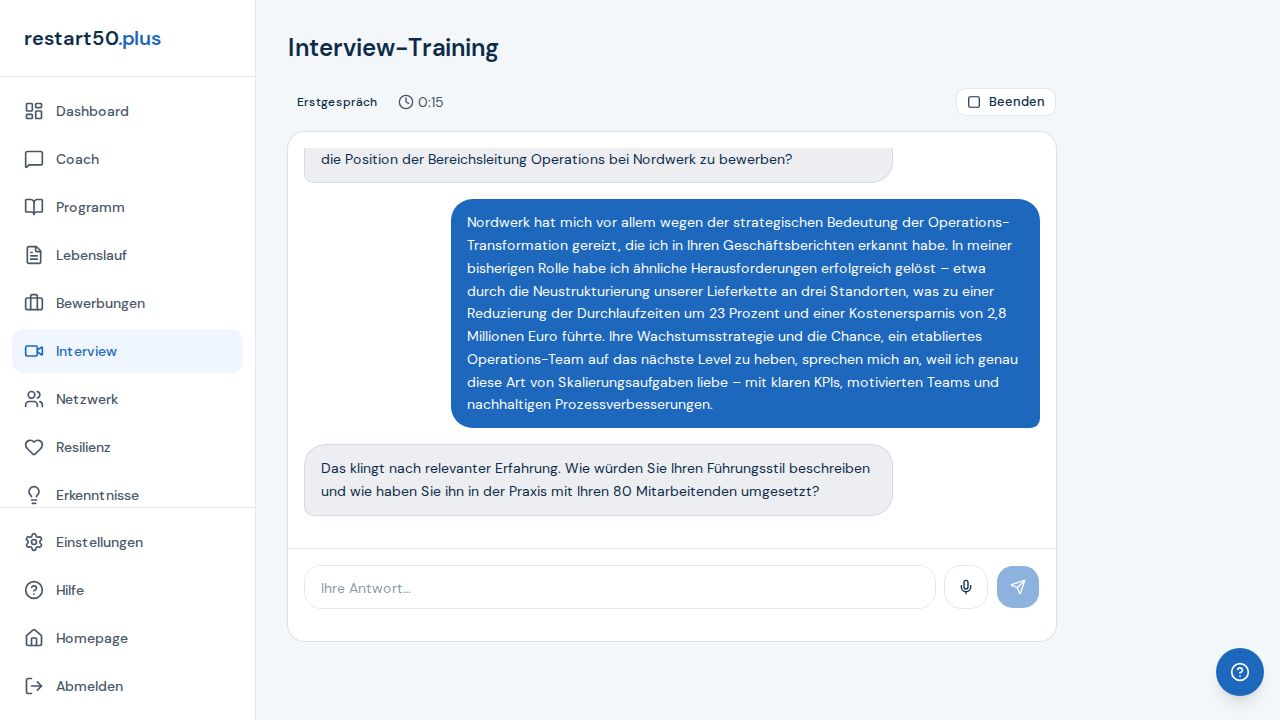1280x720 pixels.
Task: Activate the microphone voice input button
Action: pos(966,587)
